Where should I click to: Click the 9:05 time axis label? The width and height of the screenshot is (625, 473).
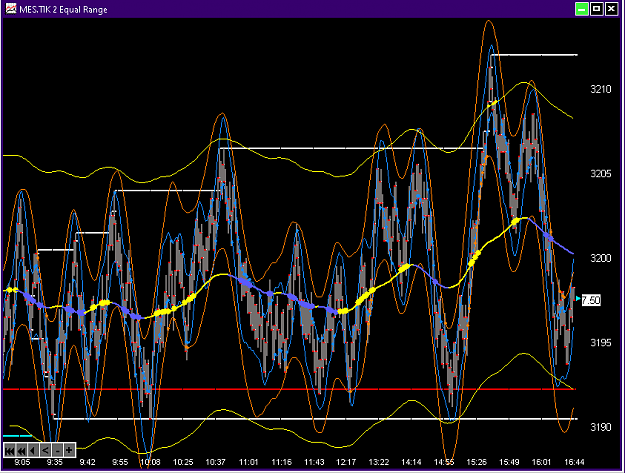click(22, 462)
